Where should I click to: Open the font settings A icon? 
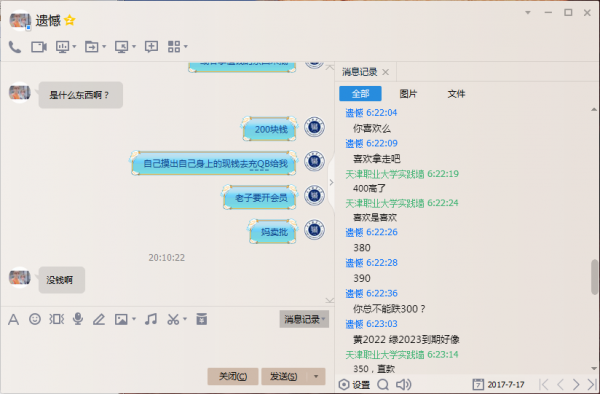pos(13,319)
